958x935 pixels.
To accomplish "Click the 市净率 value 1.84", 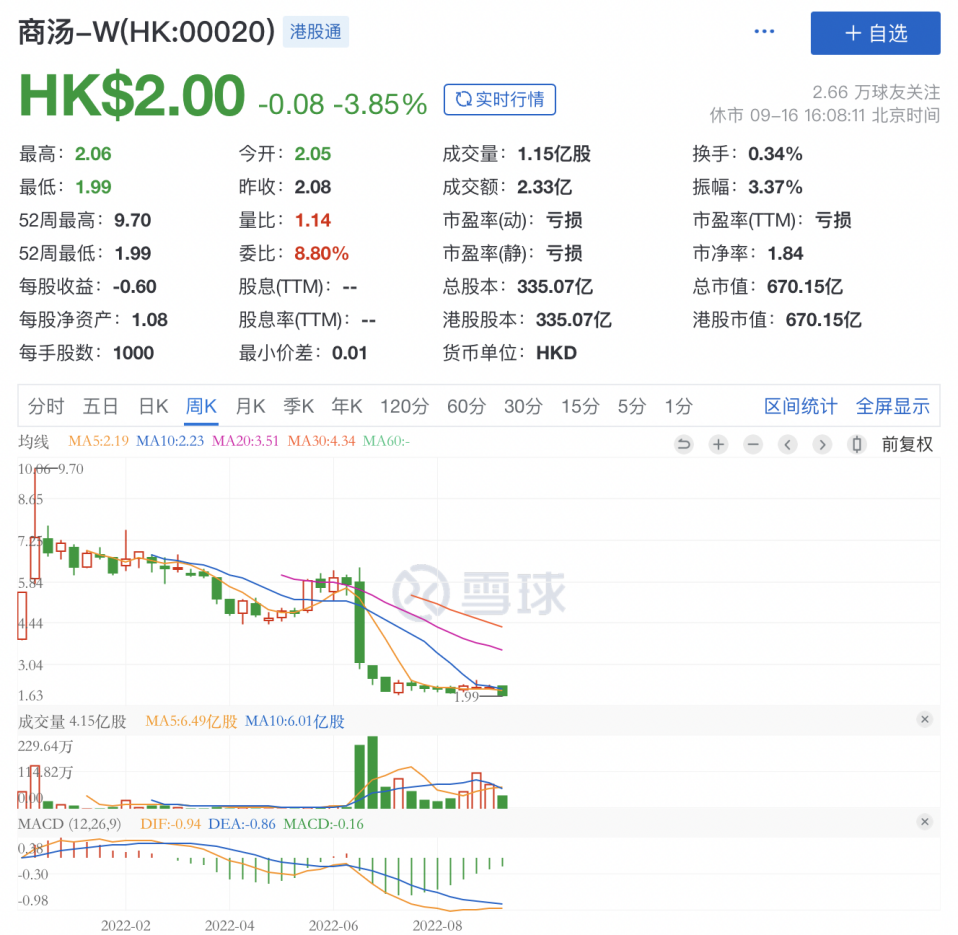I will tap(785, 254).
